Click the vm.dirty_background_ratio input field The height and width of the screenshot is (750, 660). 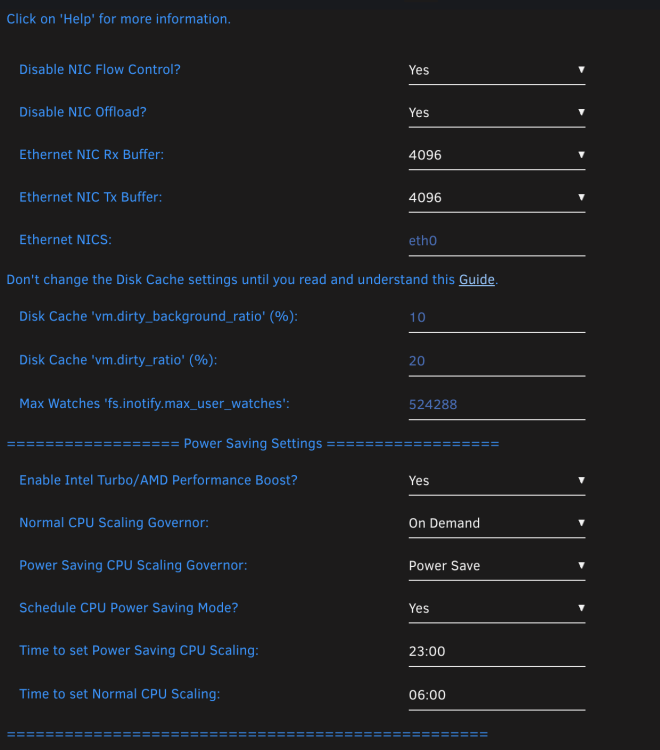(497, 318)
